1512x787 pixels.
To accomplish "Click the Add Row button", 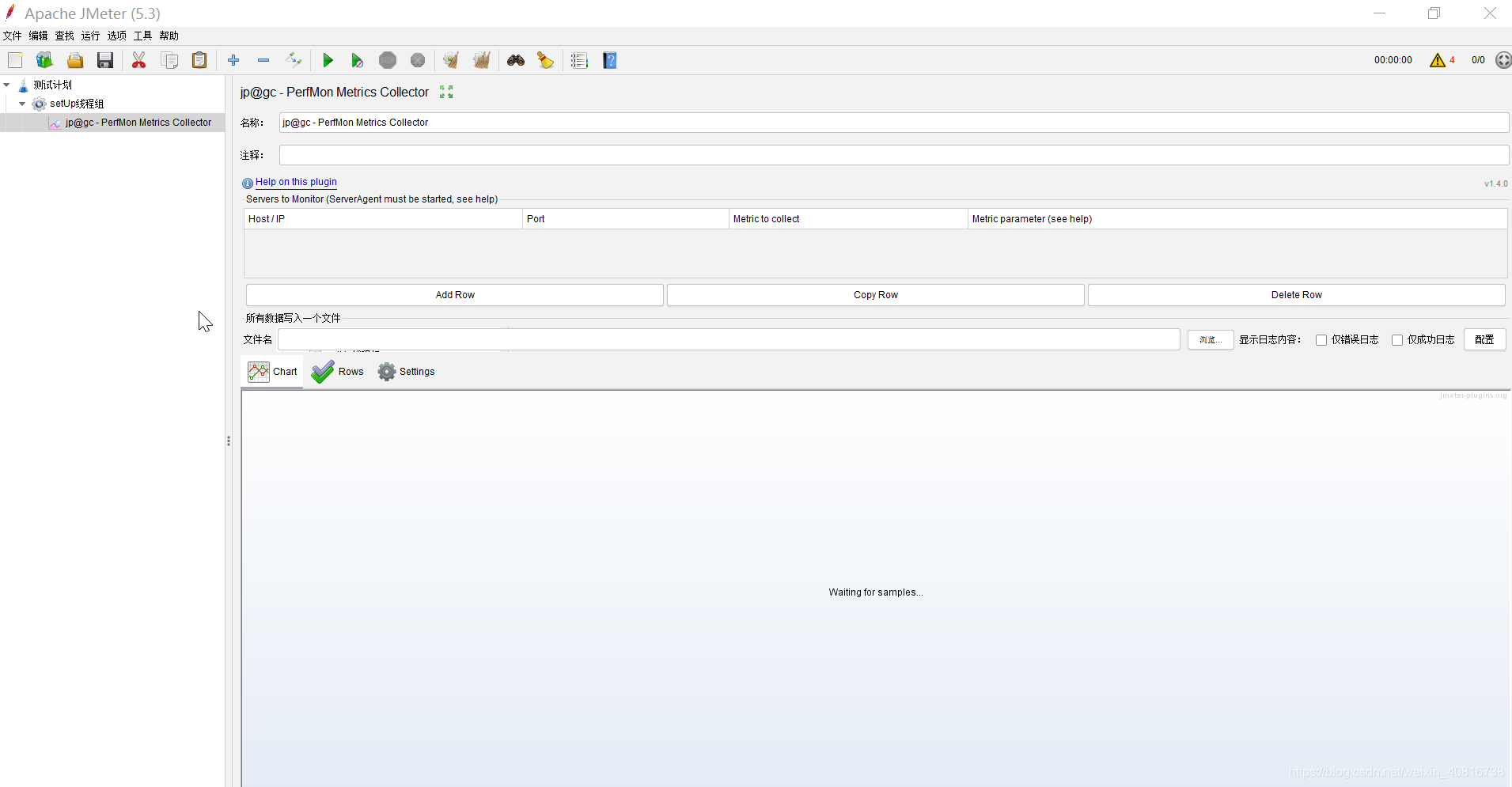I will 455,295.
